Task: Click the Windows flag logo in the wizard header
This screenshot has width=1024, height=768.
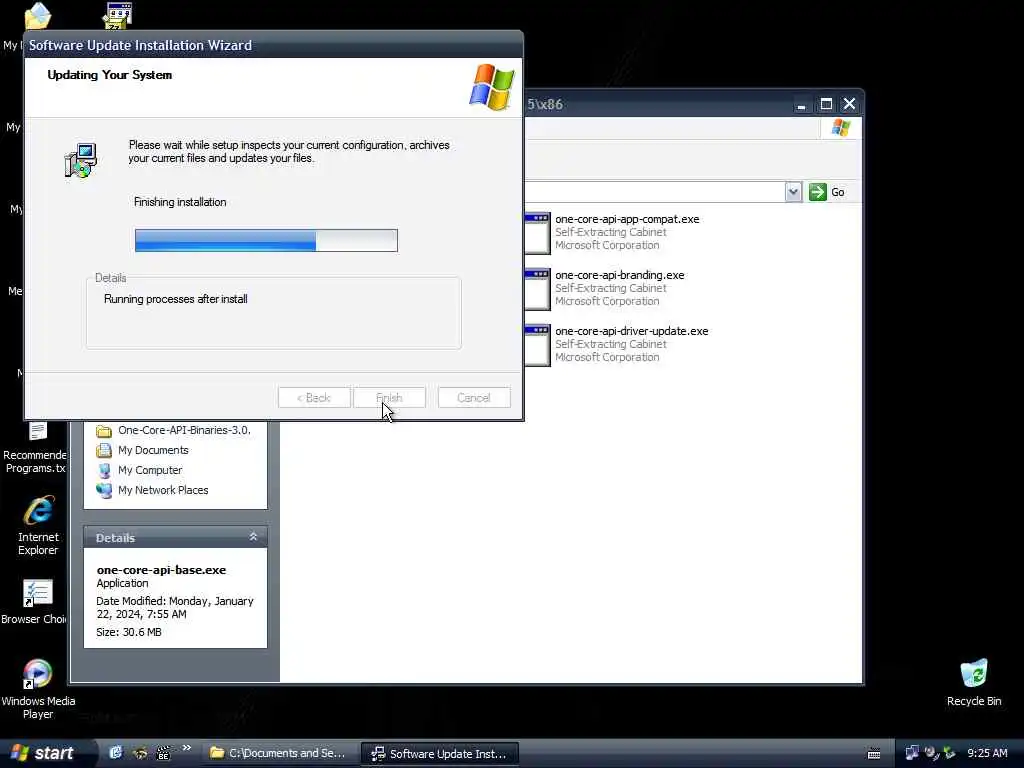Action: (492, 87)
